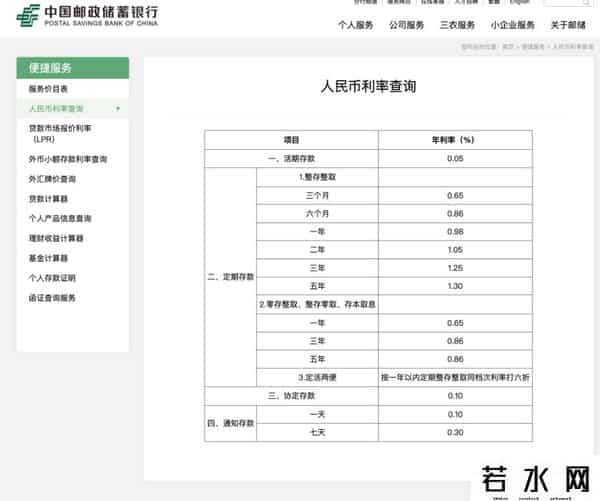Open 服务价目表 in the sidebar
The height and width of the screenshot is (501, 600).
click(49, 90)
